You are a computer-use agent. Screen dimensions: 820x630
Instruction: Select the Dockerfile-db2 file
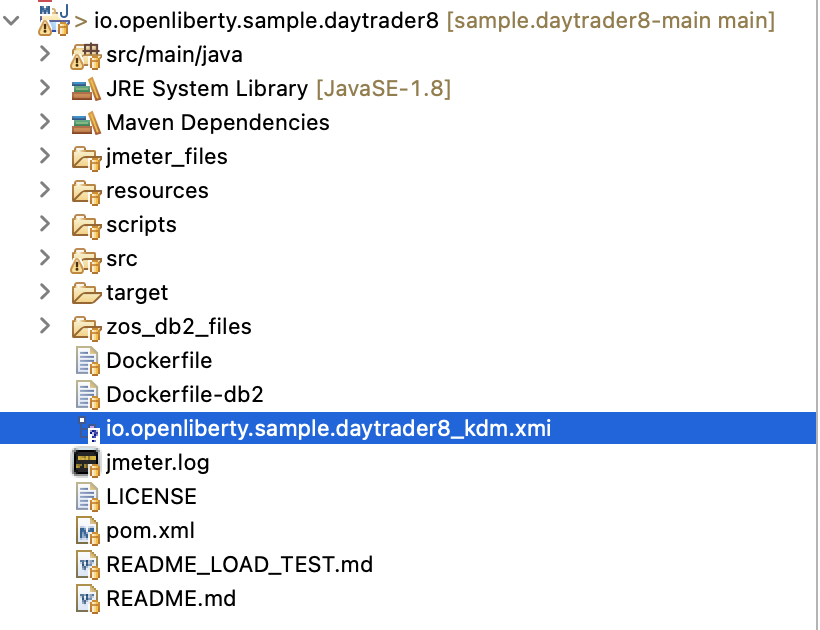[x=184, y=395]
